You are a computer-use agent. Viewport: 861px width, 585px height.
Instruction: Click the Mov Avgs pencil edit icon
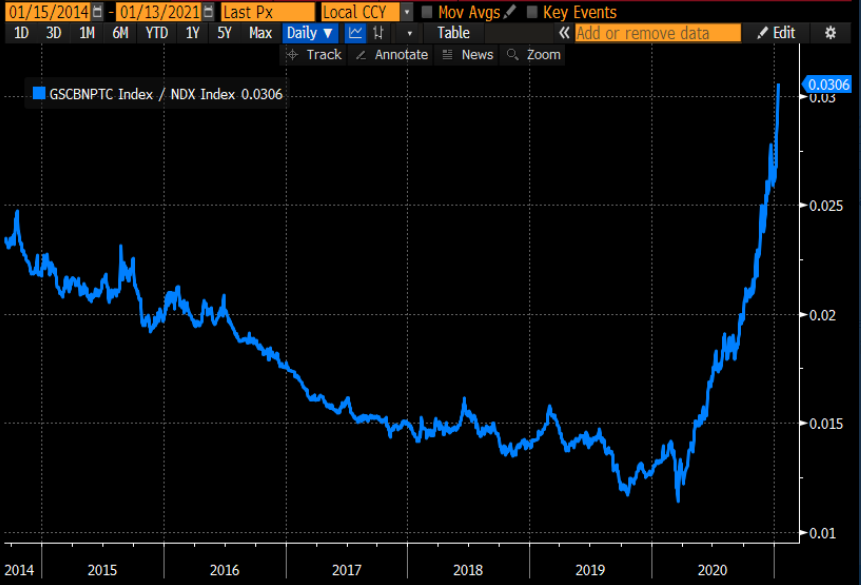[510, 12]
